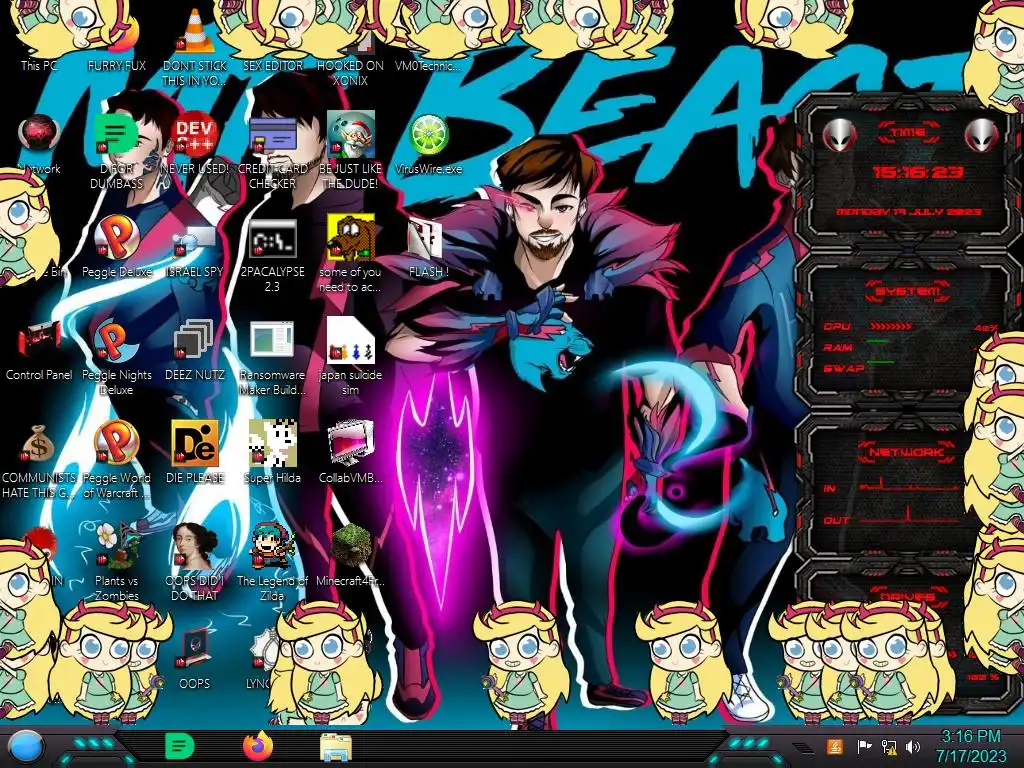Open Minecraft4Fr... grass block icon
This screenshot has height=768, width=1024.
[x=351, y=546]
